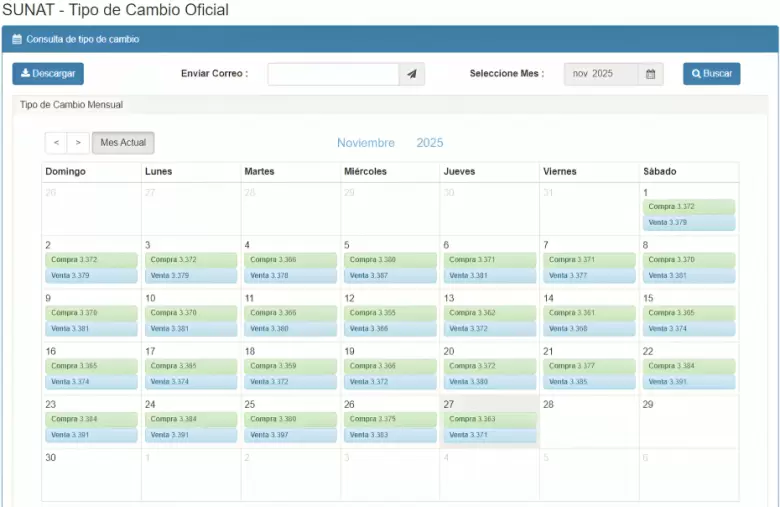Select the Tipo de Cambio Mensual panel title

[x=70, y=105]
